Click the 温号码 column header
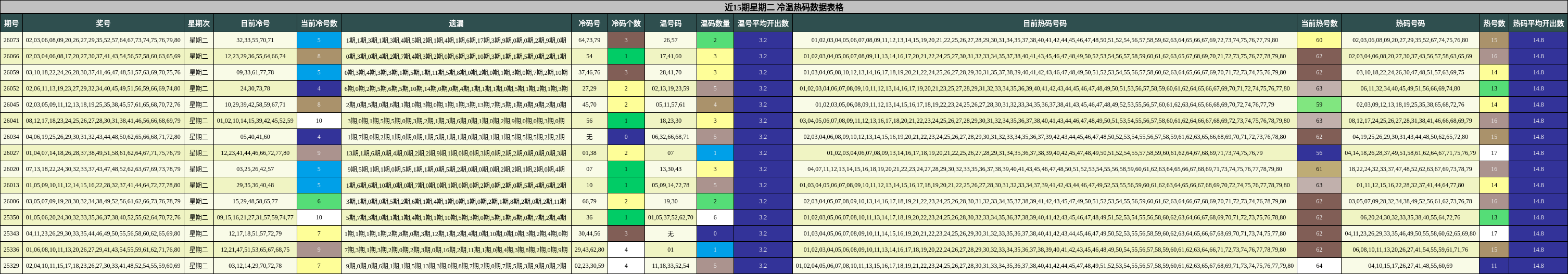 pos(670,23)
